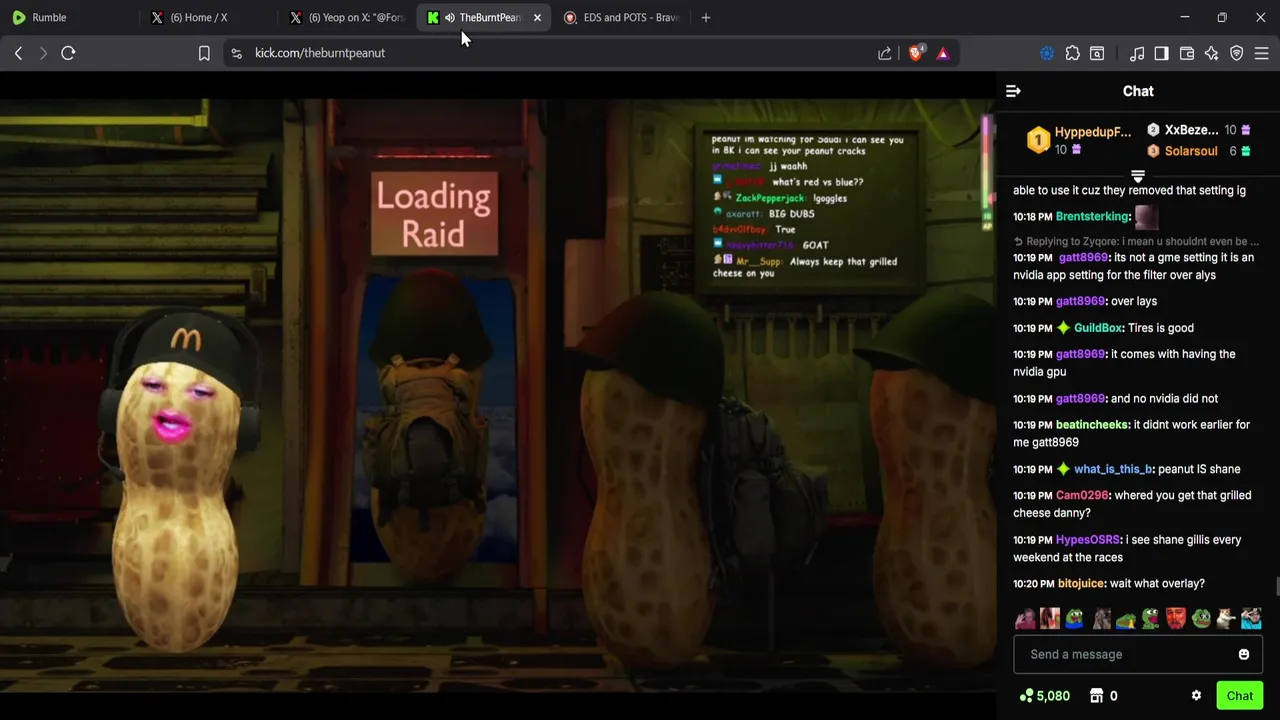Open HypesOSRS username in chat
The image size is (1280, 720).
tap(1088, 540)
